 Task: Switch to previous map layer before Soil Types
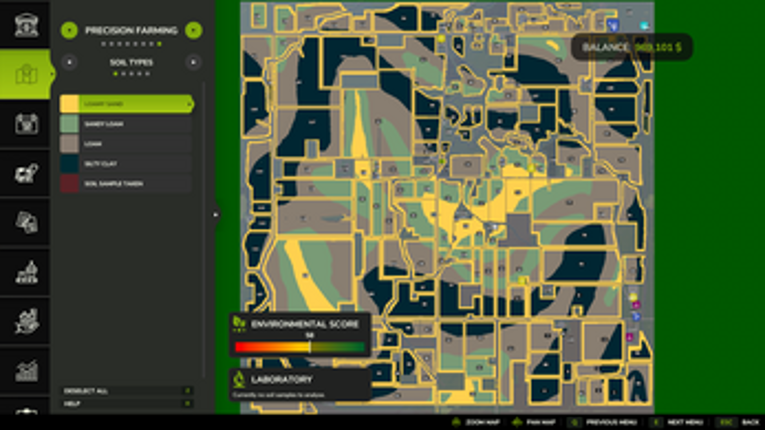click(x=69, y=62)
